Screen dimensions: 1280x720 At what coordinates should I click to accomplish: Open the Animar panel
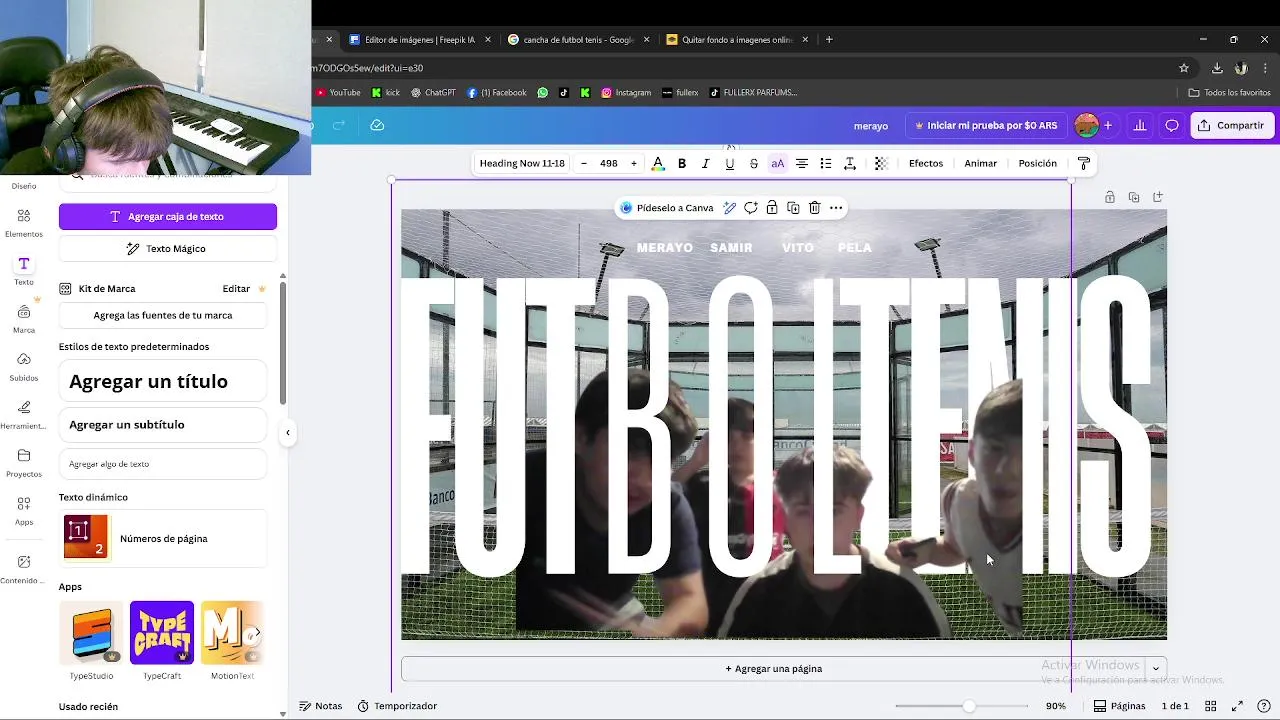click(x=981, y=163)
